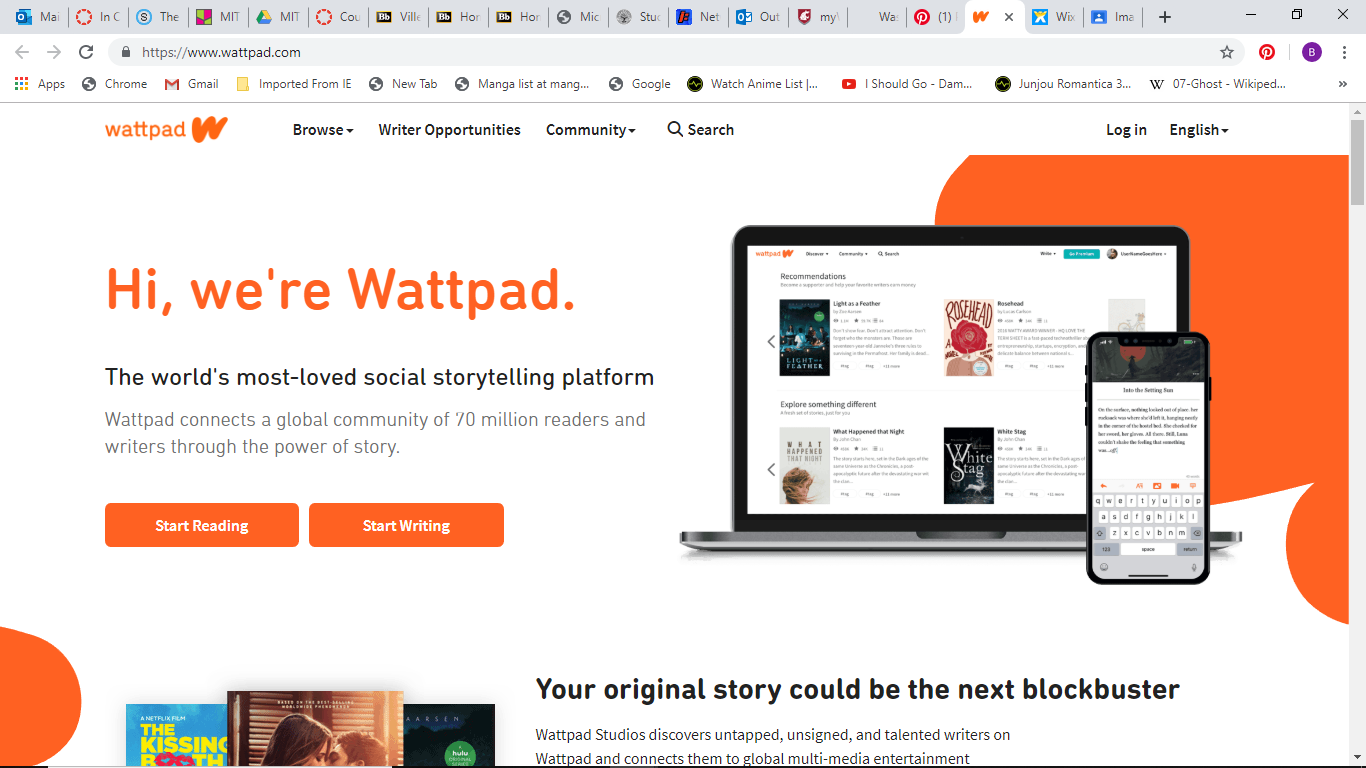Open the New Tab bookmark
The image size is (1366, 768).
coord(403,84)
